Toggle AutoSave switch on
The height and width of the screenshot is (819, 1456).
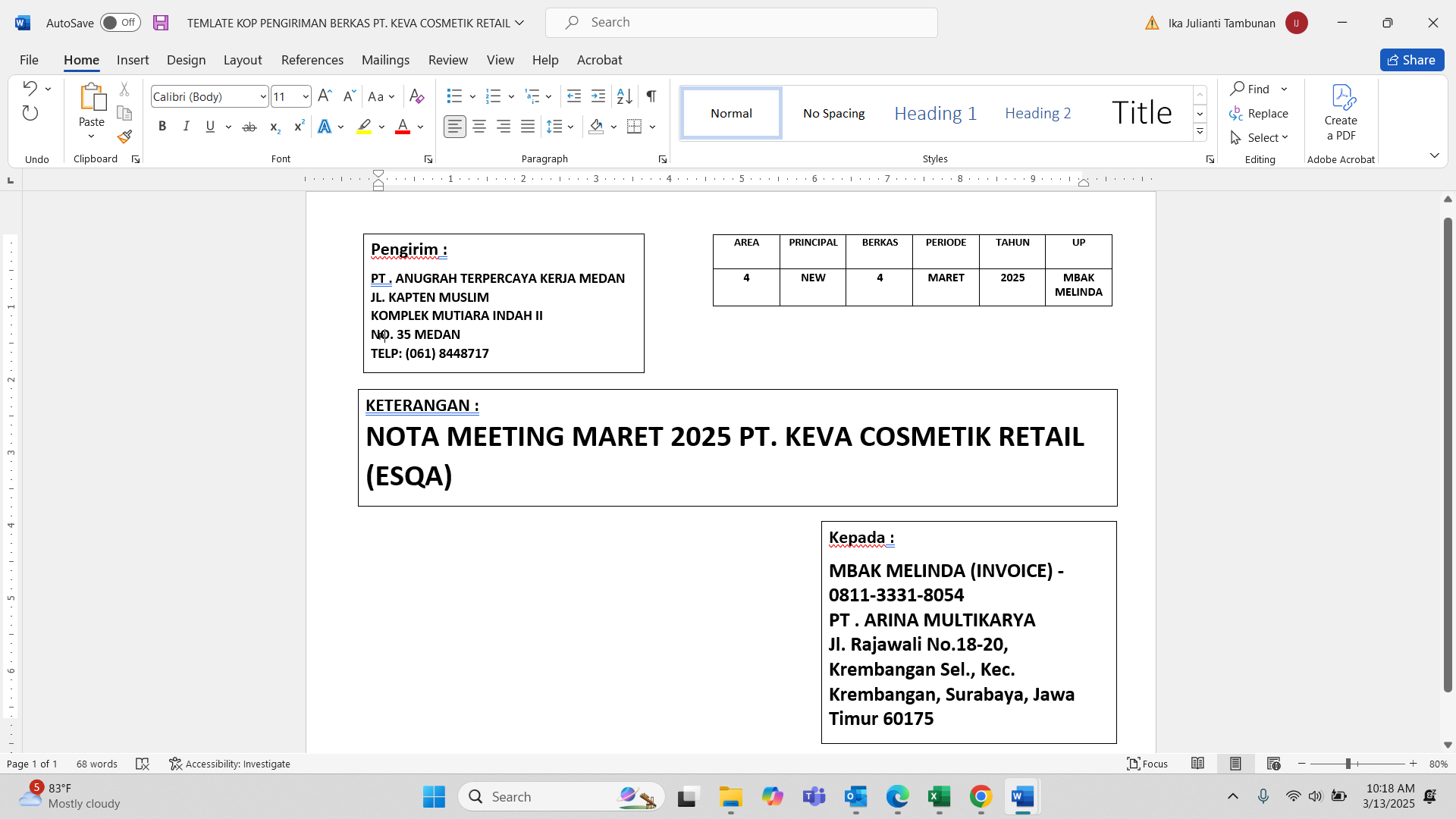click(121, 23)
